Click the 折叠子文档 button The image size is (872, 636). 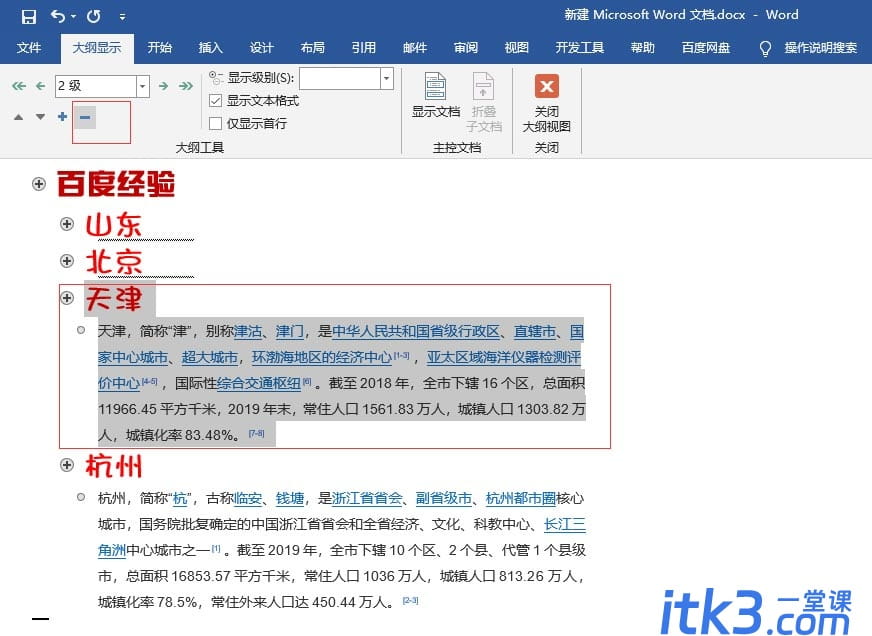click(x=483, y=102)
